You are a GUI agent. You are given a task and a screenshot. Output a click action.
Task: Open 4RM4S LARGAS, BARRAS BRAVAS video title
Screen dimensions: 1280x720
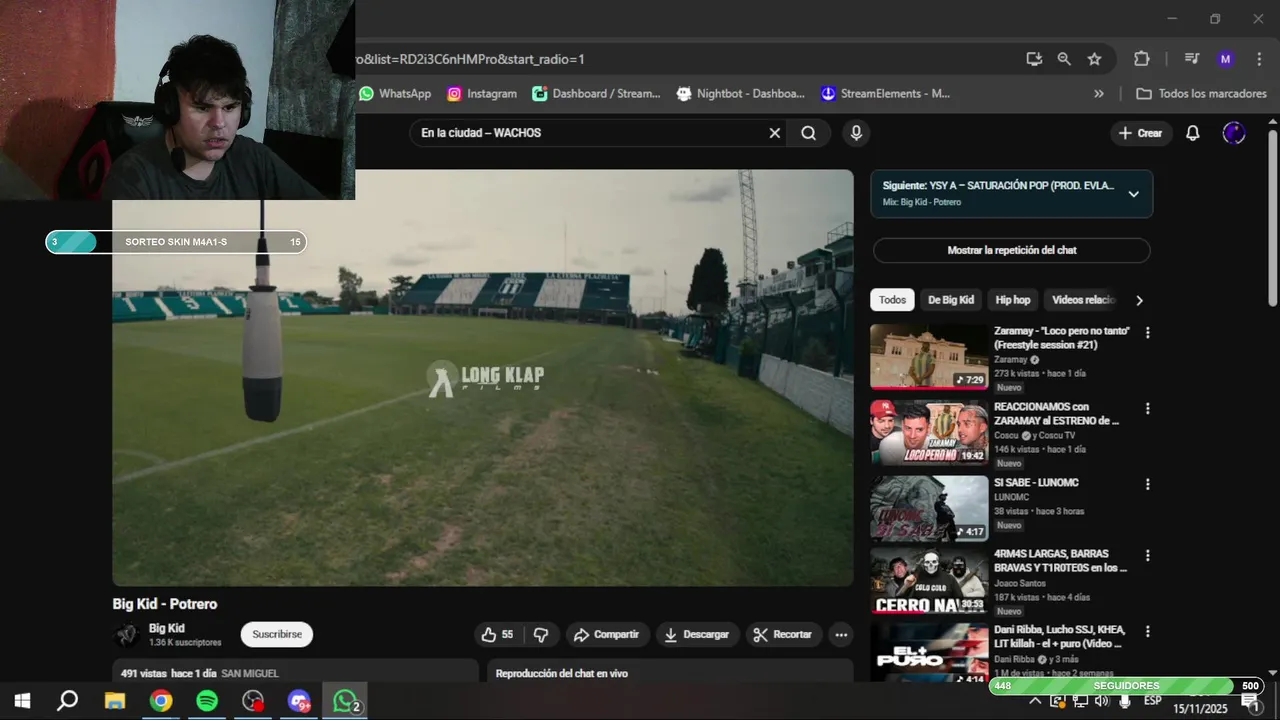coord(1060,560)
